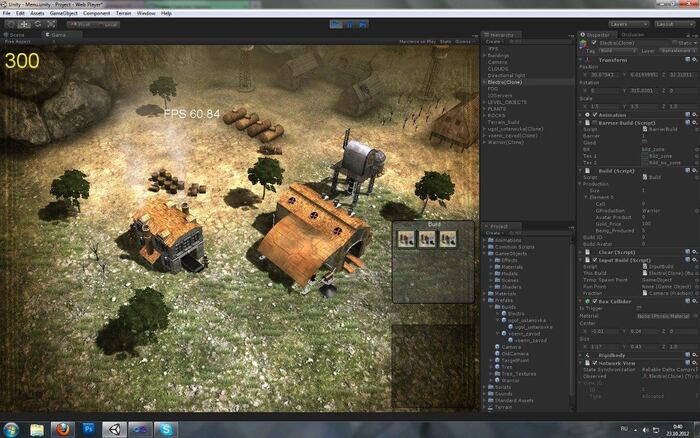This screenshot has height=438, width=700.
Task: Open the Rigidbody gear menu
Action: coord(694,355)
